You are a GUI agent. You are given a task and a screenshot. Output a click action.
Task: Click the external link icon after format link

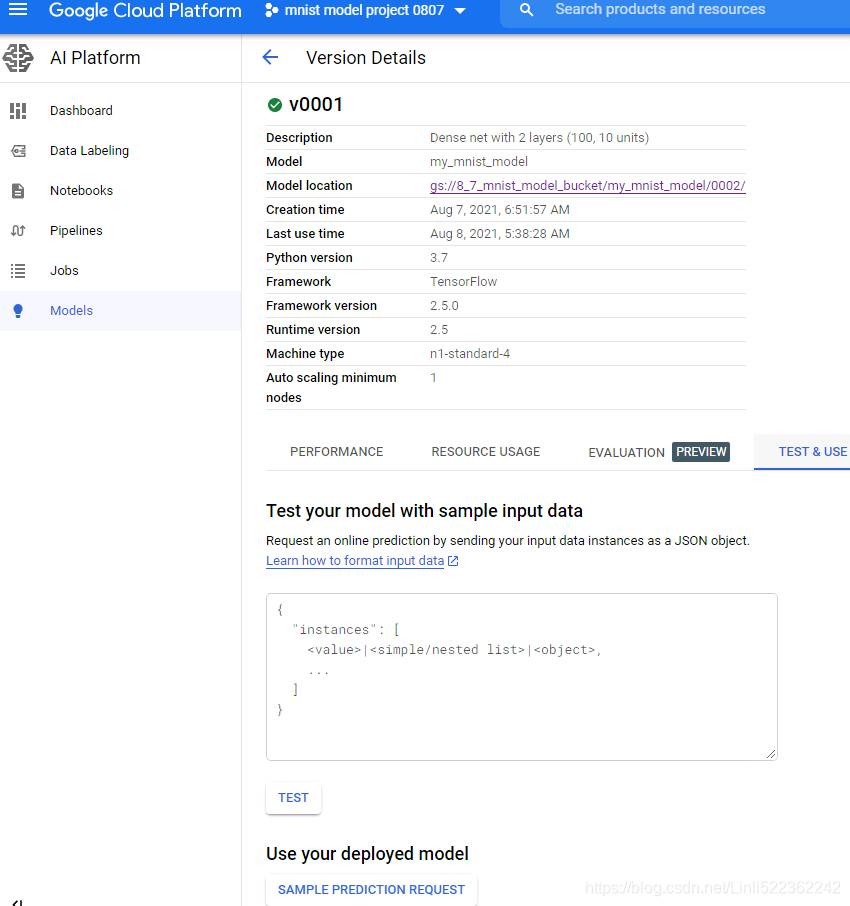(x=453, y=560)
